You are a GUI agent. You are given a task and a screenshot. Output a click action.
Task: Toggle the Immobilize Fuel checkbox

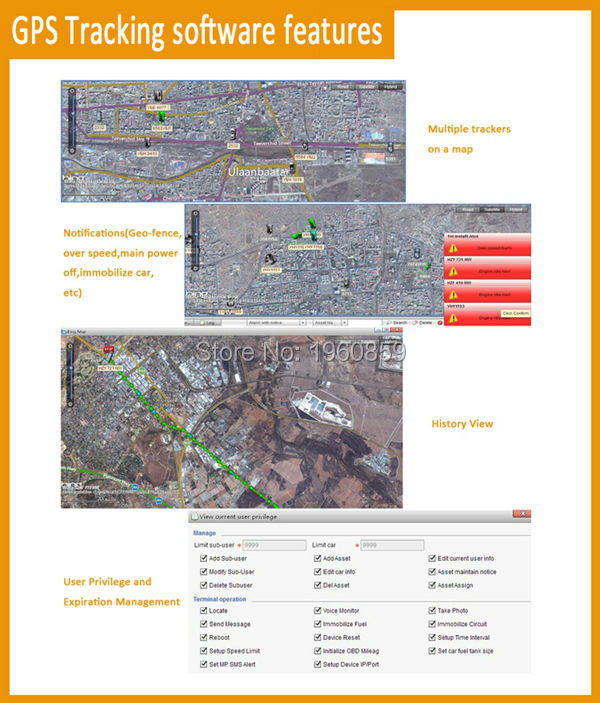(x=317, y=623)
